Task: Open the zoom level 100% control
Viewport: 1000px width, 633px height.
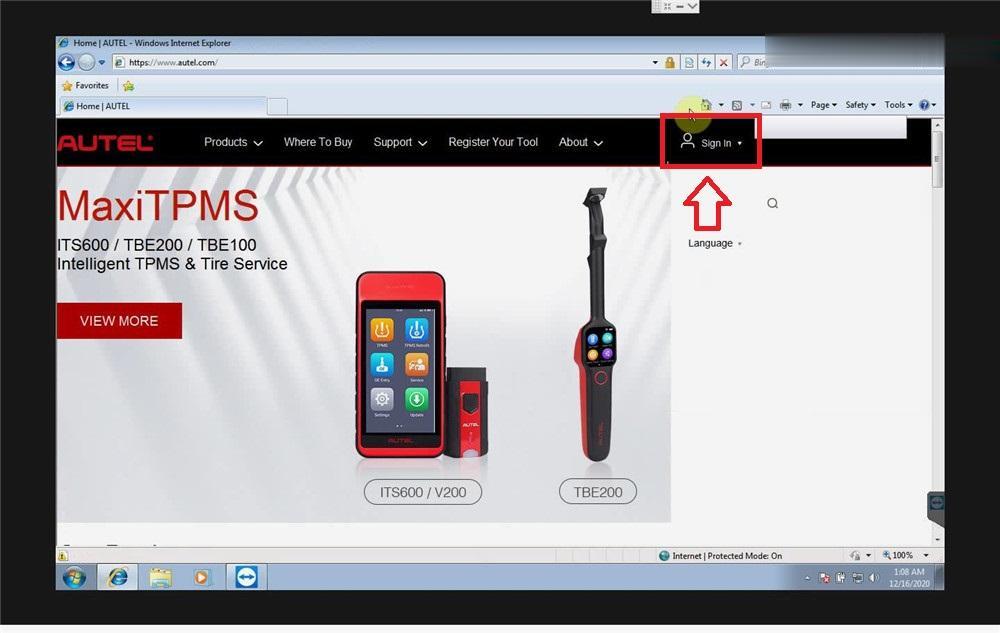Action: (x=898, y=555)
